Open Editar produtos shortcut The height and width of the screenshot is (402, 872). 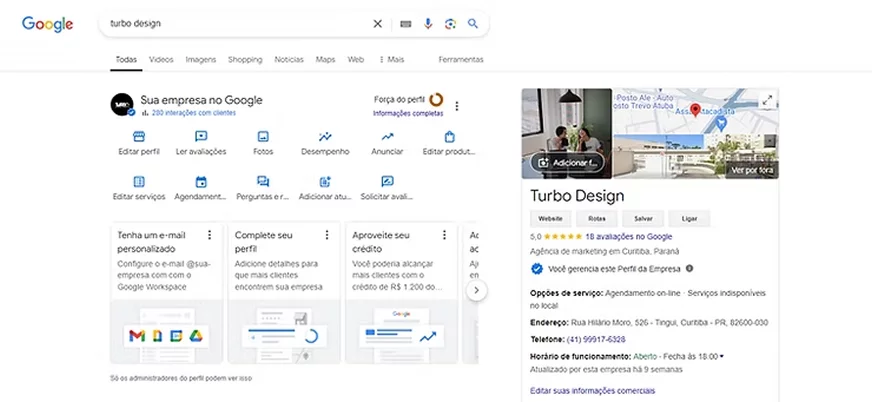(x=449, y=143)
